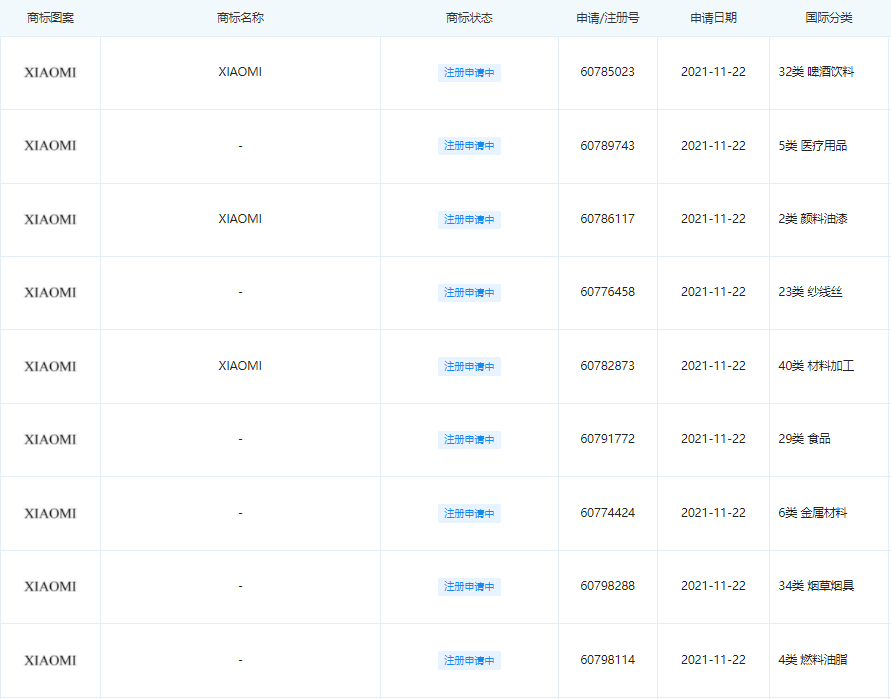The width and height of the screenshot is (891, 699).
Task: Select registration number 60789743
Action: [x=607, y=145]
